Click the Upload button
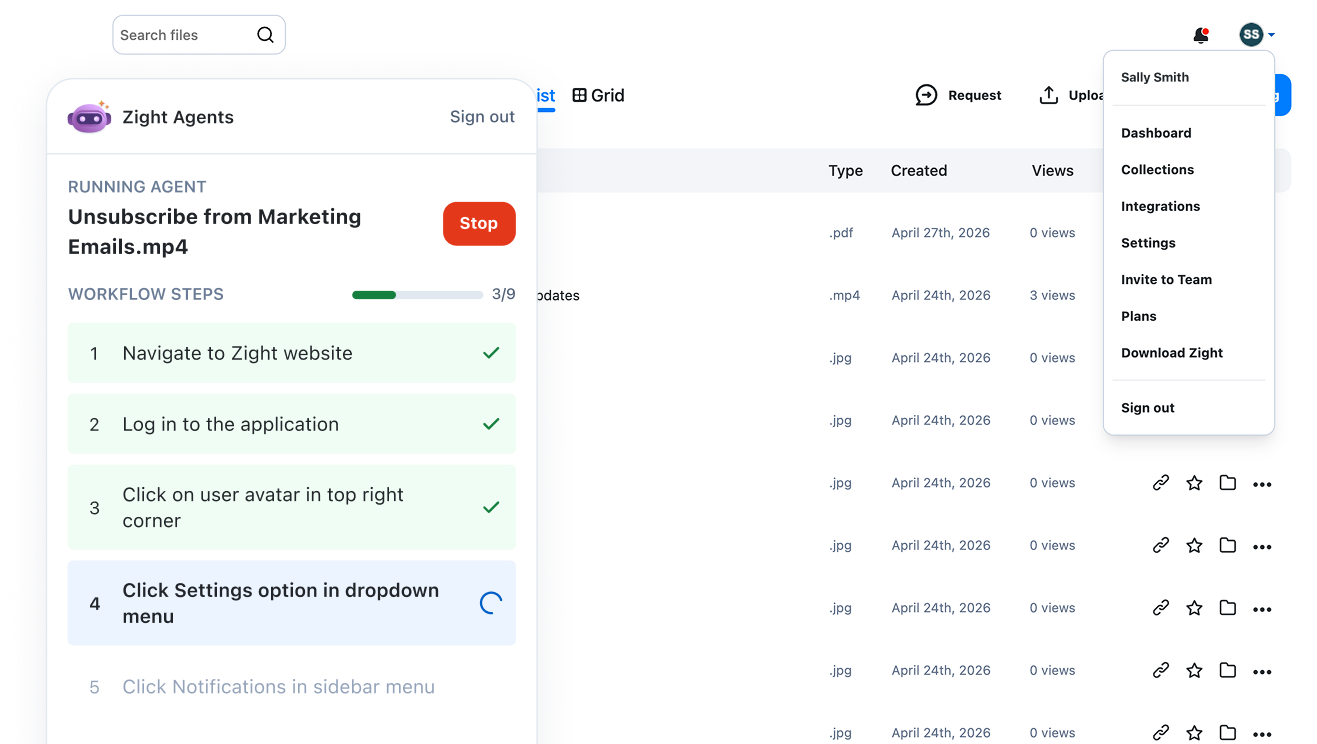 pyautogui.click(x=1071, y=95)
